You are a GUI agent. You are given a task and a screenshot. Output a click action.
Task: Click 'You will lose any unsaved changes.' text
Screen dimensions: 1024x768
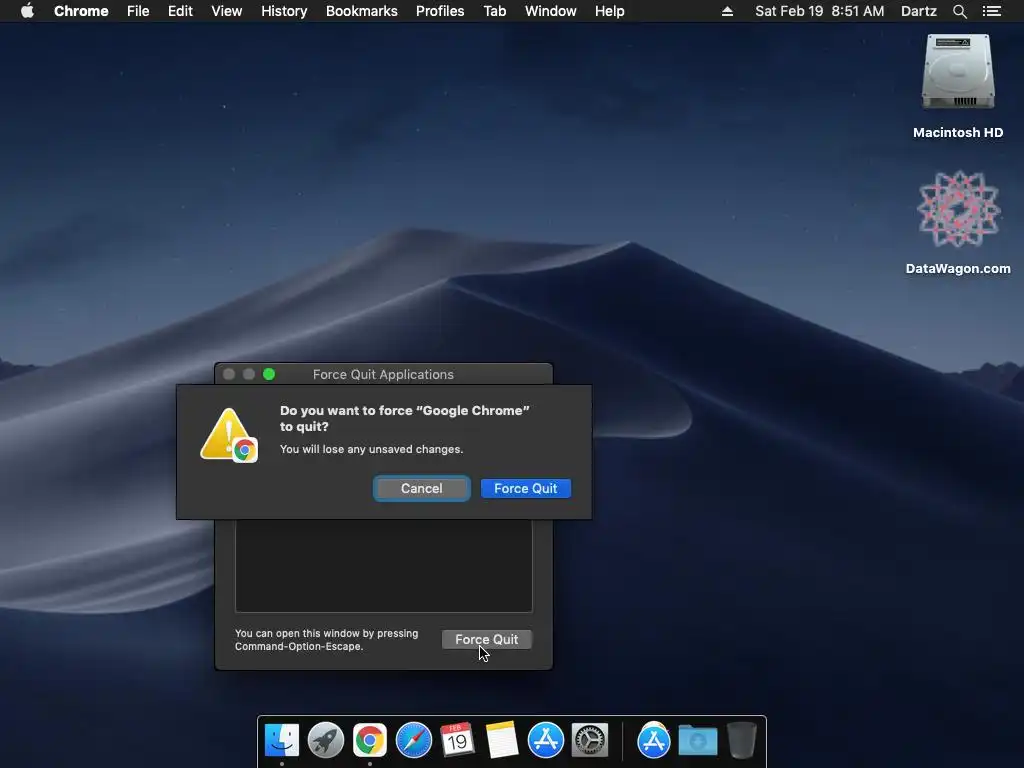[x=372, y=449]
